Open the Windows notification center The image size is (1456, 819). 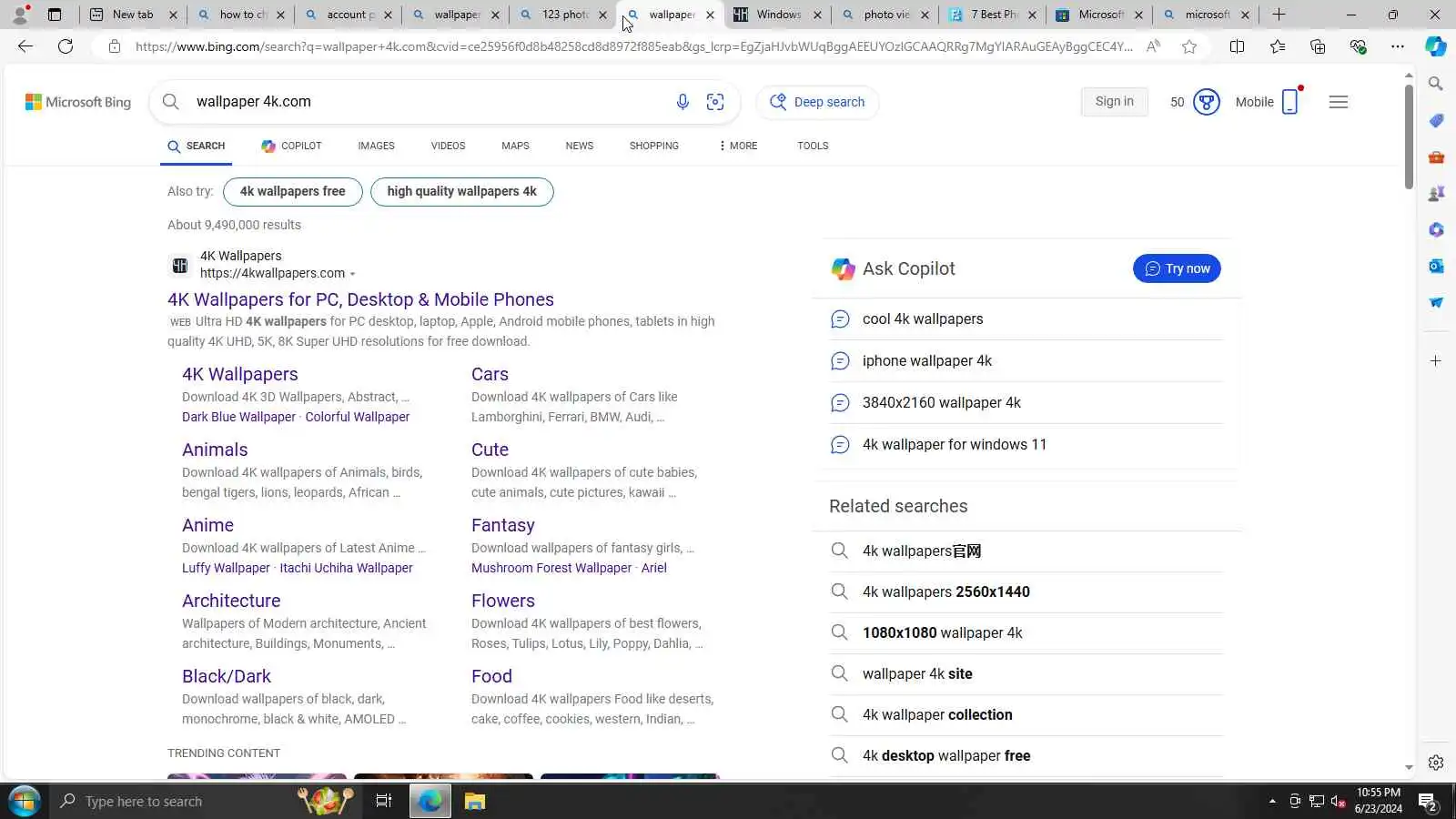click(1428, 802)
